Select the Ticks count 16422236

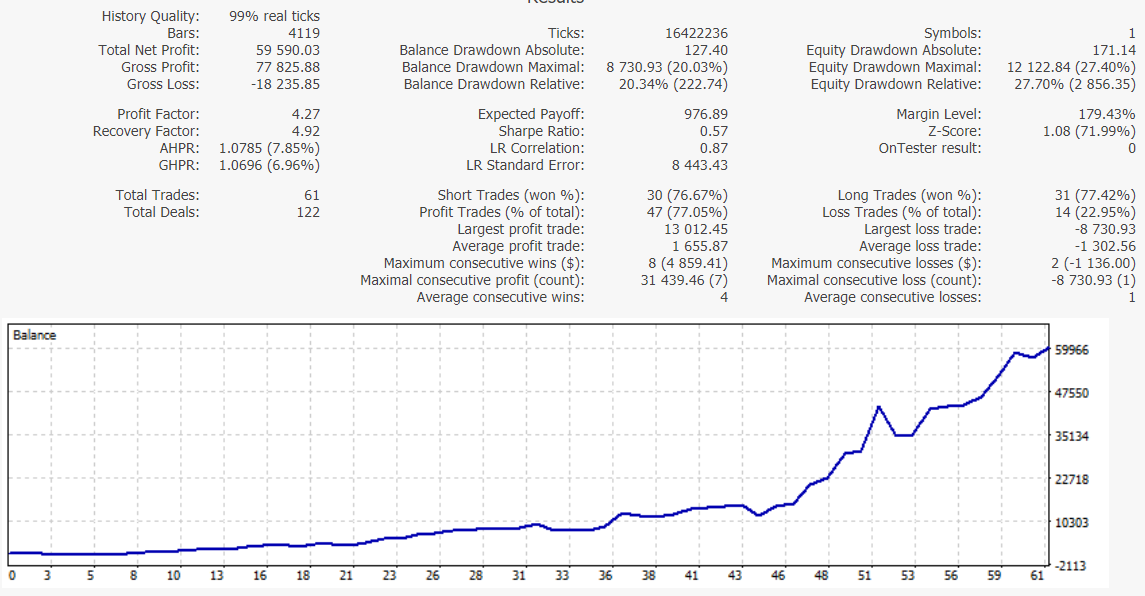coord(696,33)
